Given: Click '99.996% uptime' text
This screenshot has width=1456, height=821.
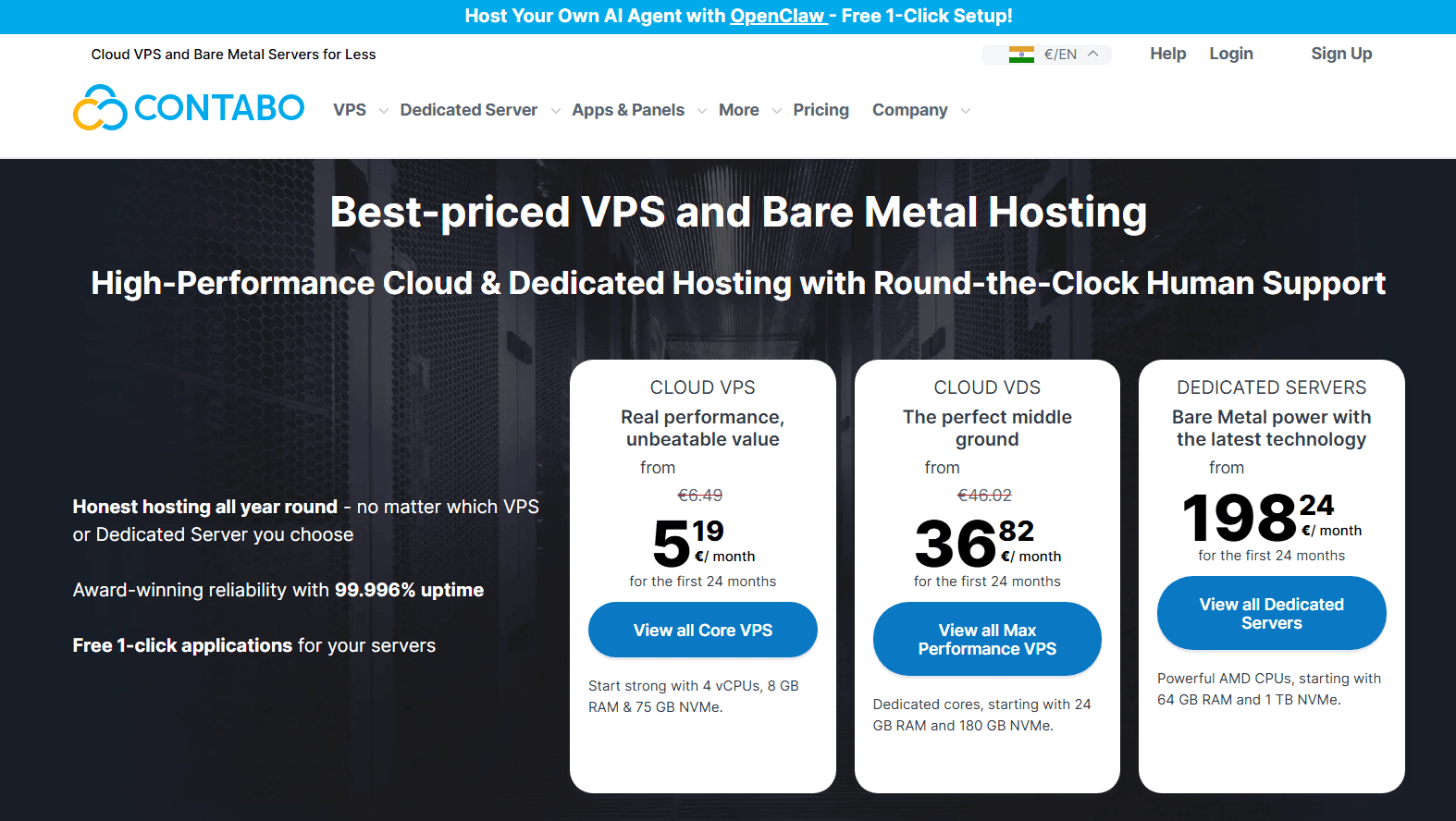Looking at the screenshot, I should (x=409, y=590).
